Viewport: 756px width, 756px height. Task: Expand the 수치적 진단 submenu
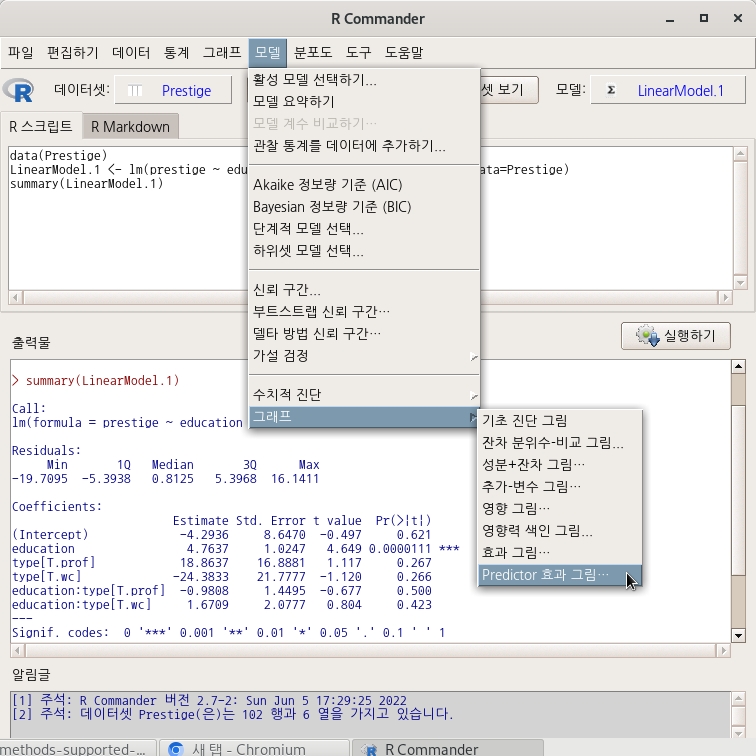pyautogui.click(x=364, y=395)
